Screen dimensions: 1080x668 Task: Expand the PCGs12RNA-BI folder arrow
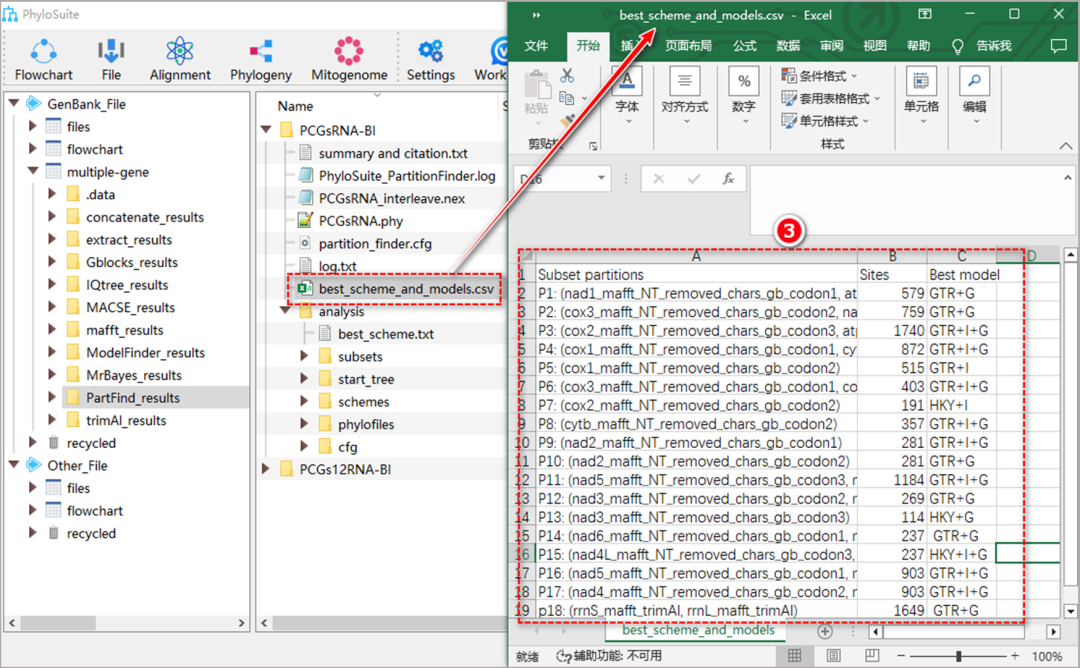pyautogui.click(x=266, y=469)
